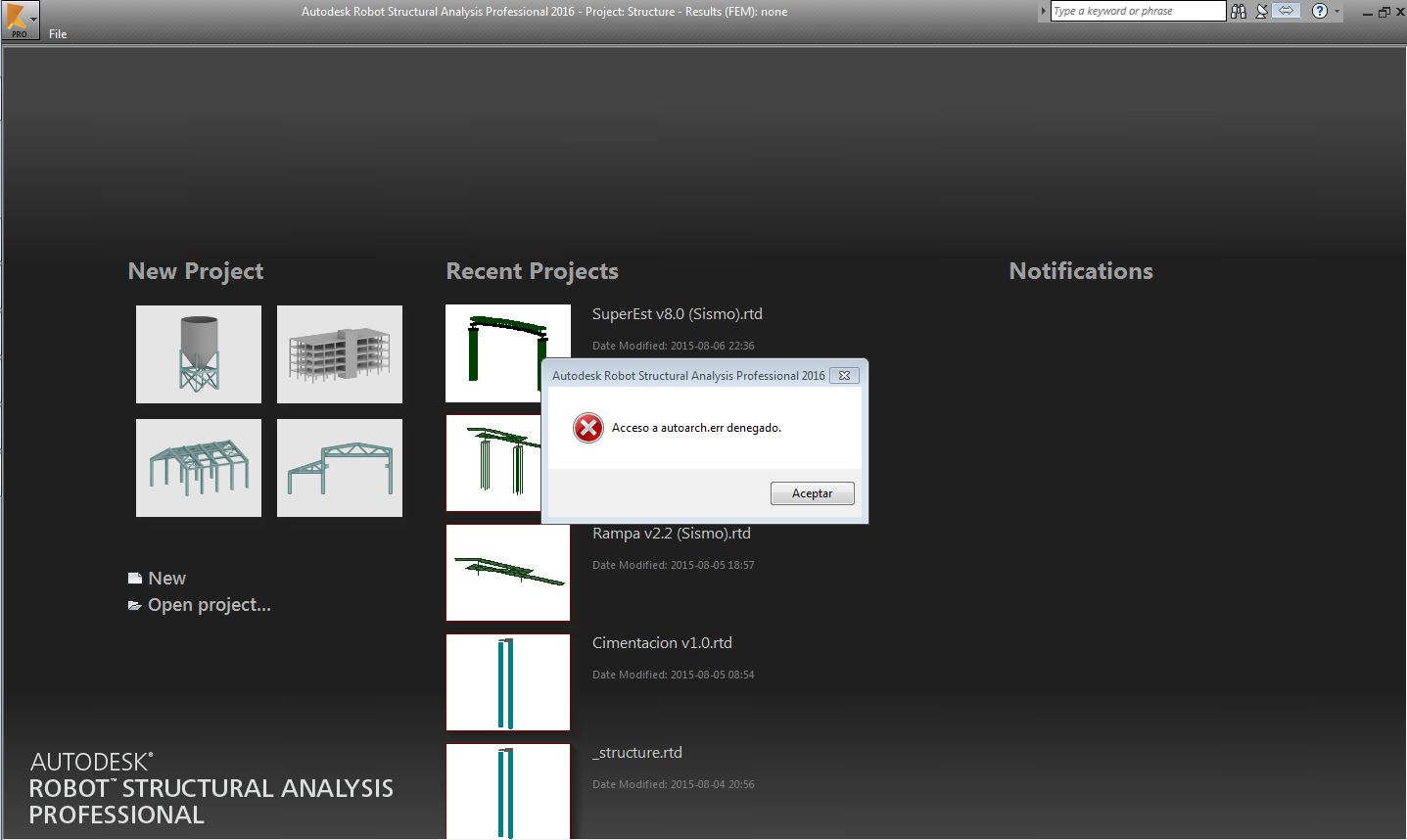Click 'Acceso a autoarch.err denegado.' message text
1407x840 pixels.
pyautogui.click(x=696, y=428)
